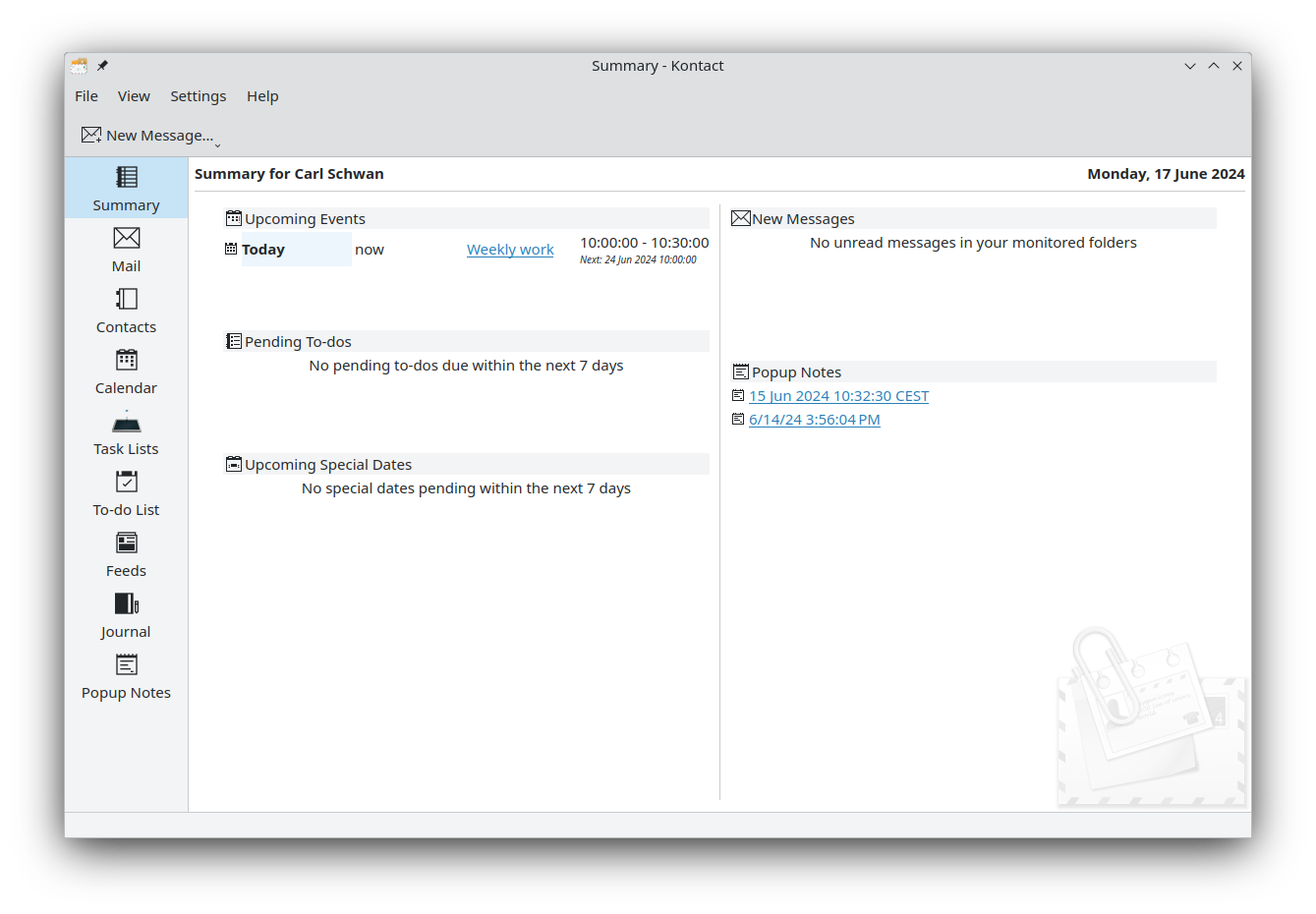Switch to Popup Notes view

(126, 676)
